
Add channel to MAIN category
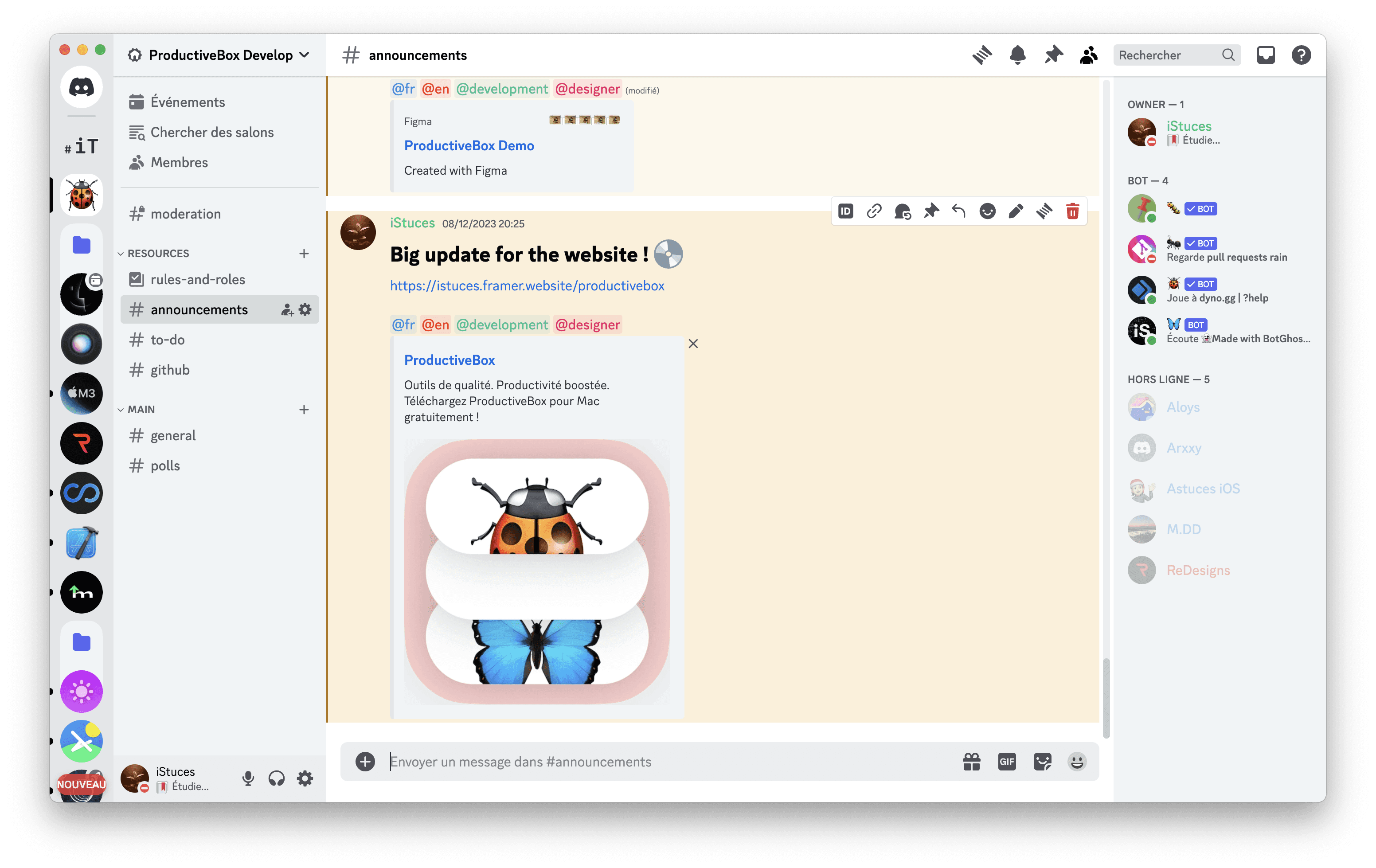(304, 410)
